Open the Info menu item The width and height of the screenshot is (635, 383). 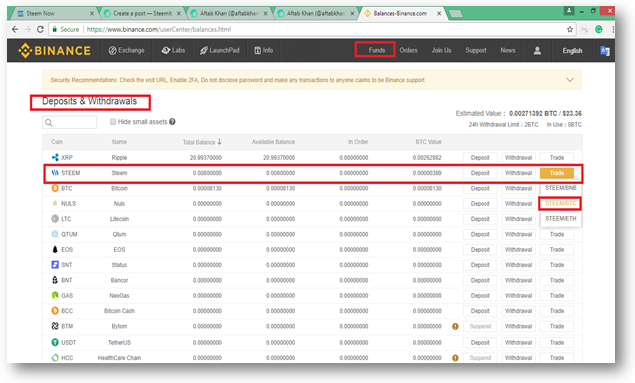[264, 50]
